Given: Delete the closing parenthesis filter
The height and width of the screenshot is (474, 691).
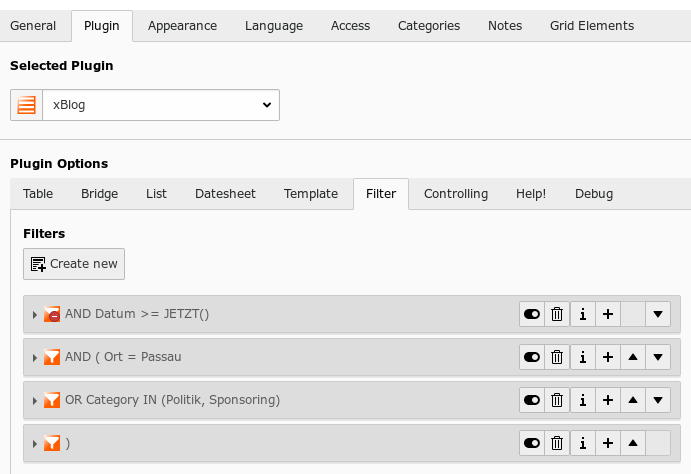Looking at the screenshot, I should click(557, 443).
